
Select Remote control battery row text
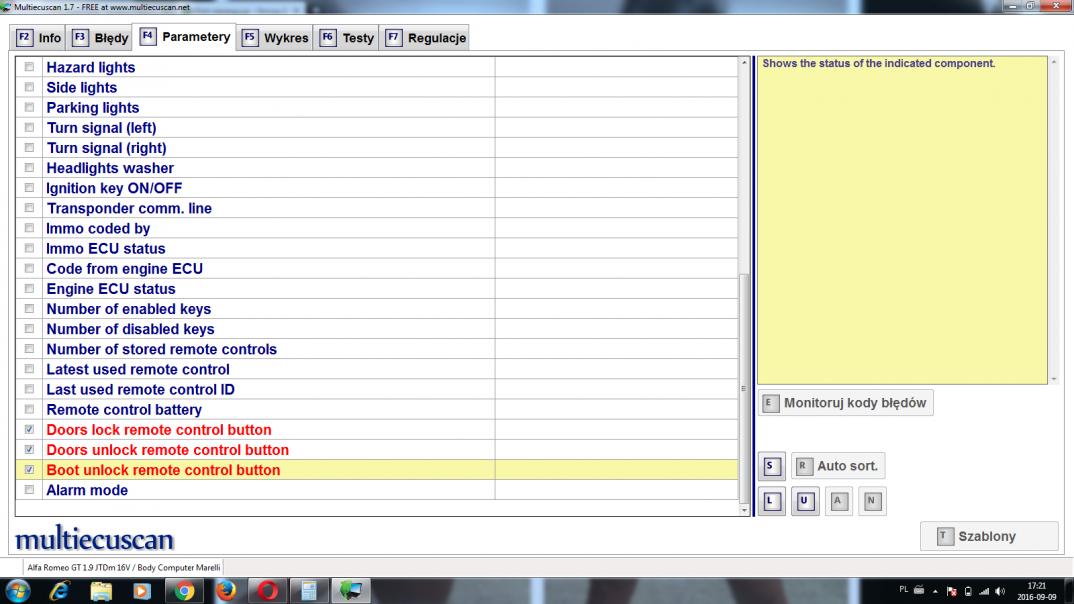[124, 410]
